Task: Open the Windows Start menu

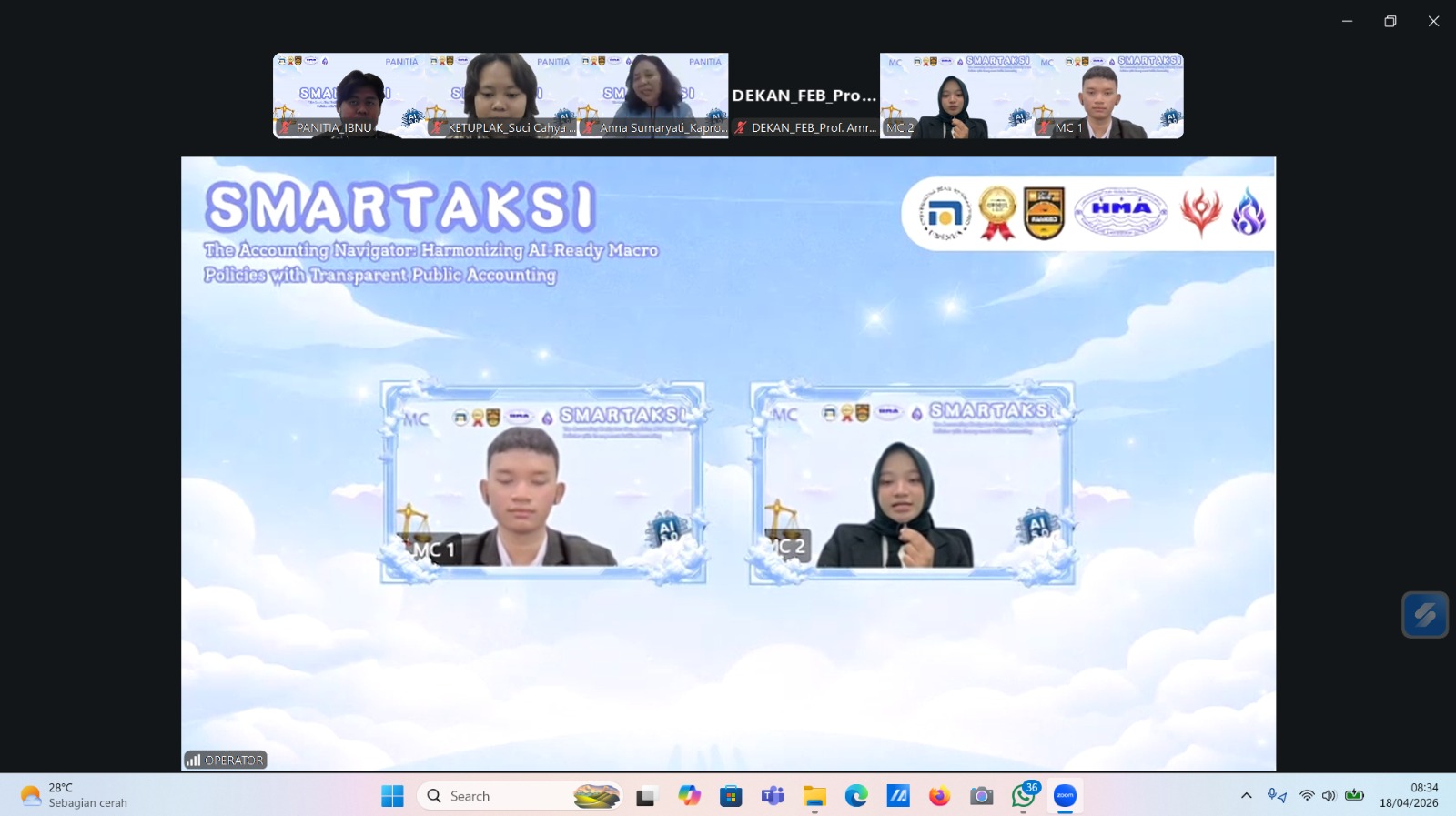Action: pyautogui.click(x=392, y=796)
